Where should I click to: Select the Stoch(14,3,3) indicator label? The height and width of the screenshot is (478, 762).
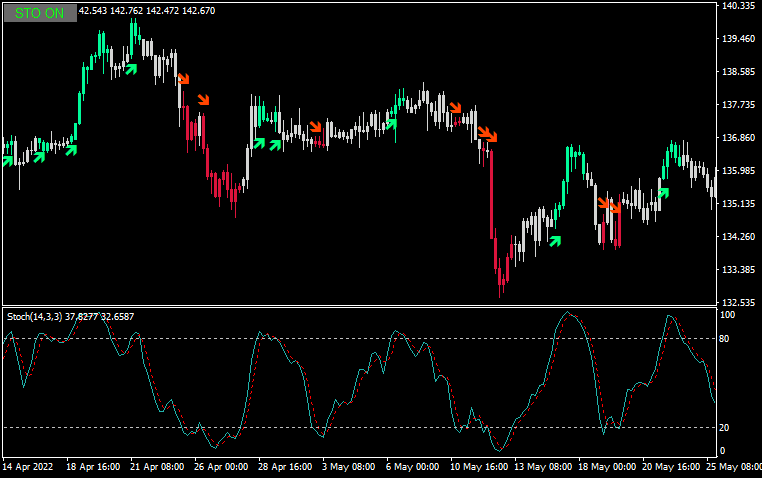coord(35,317)
